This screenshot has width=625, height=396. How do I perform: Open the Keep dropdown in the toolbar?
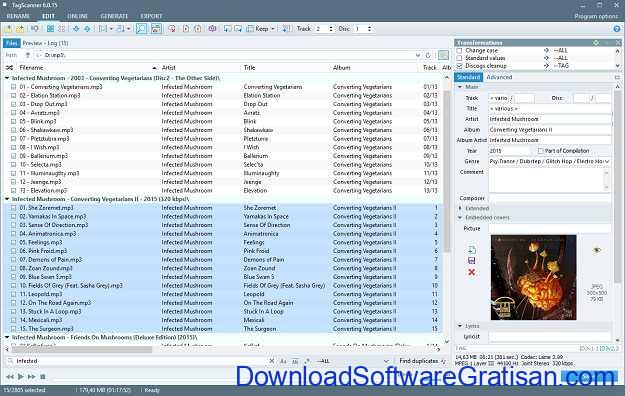(273, 29)
